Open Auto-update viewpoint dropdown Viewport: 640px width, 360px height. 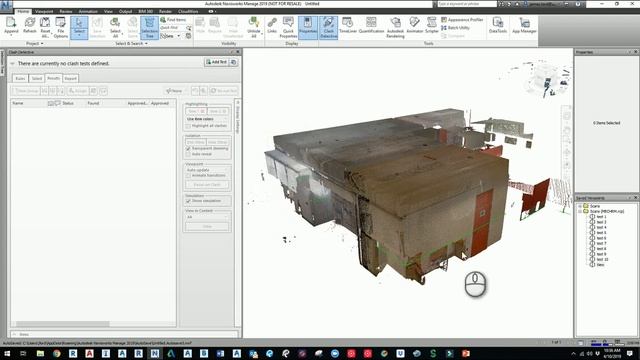point(207,170)
